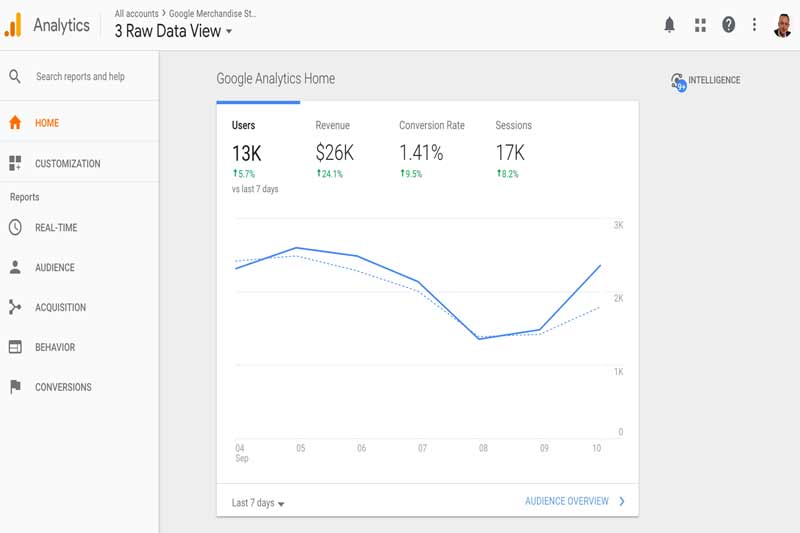Screen dimensions: 800x533
Task: Open the 3 Raw Data View selector
Action: [173, 31]
